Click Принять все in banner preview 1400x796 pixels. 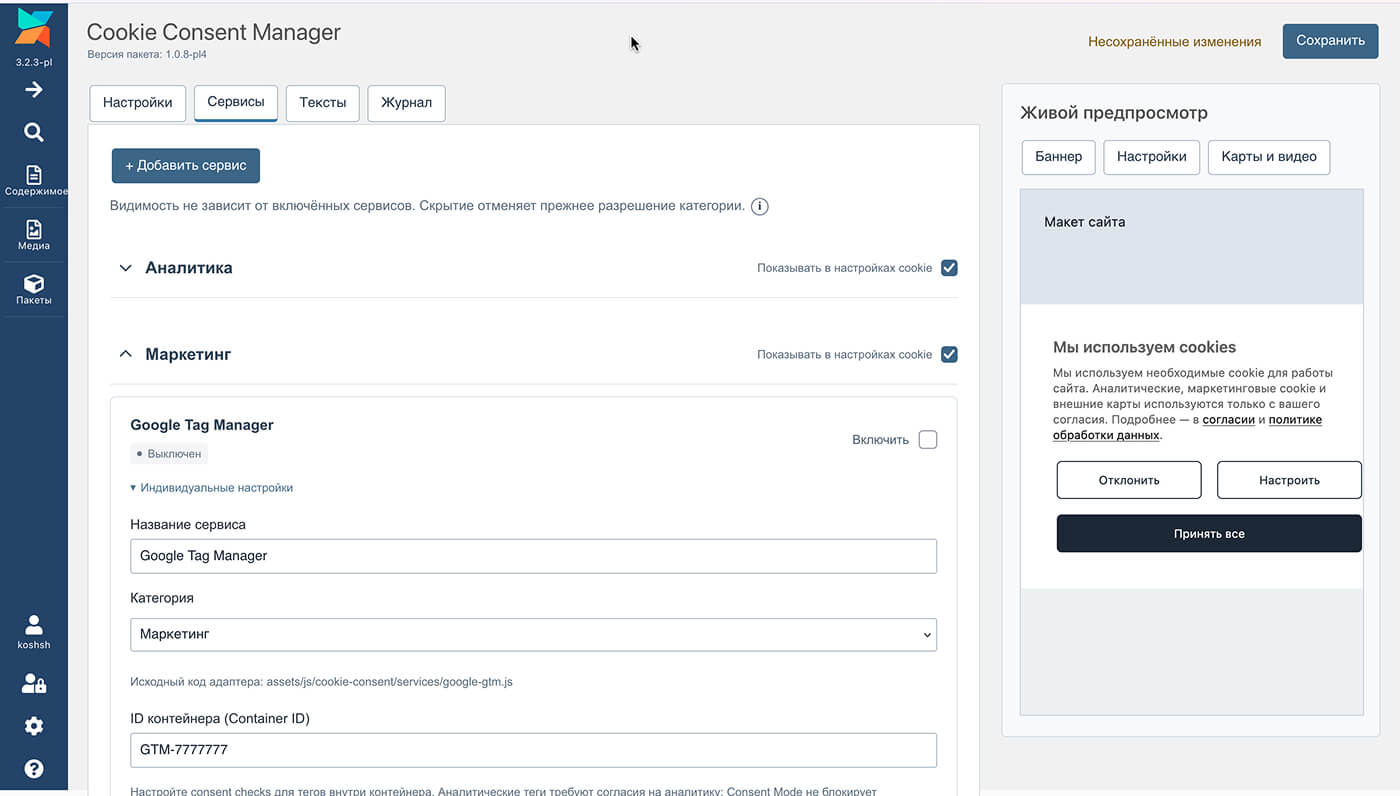click(1209, 534)
